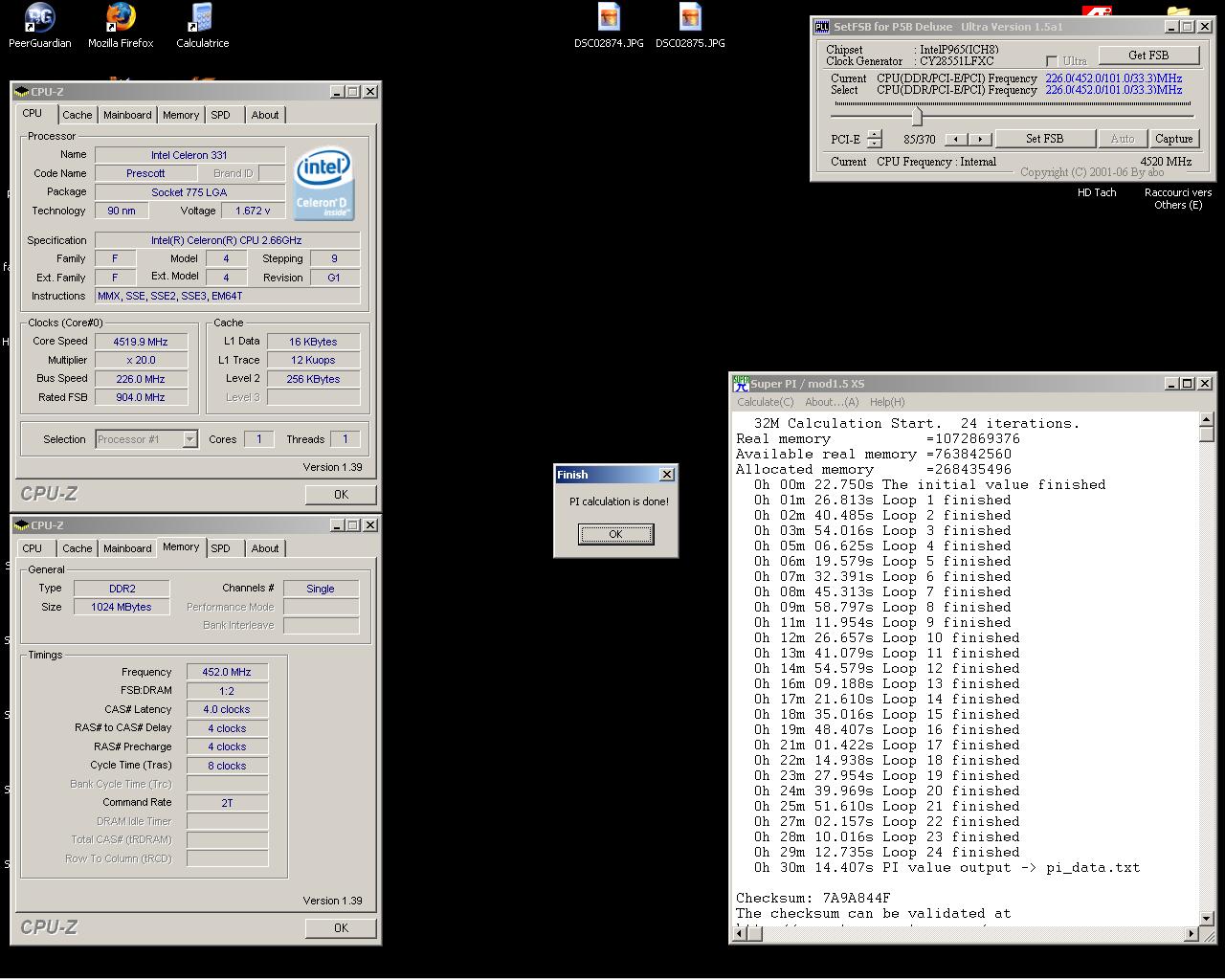Viewport: 1225px width, 980px height.
Task: Open Cache tab in bottom CPU-Z window
Action: coord(78,548)
